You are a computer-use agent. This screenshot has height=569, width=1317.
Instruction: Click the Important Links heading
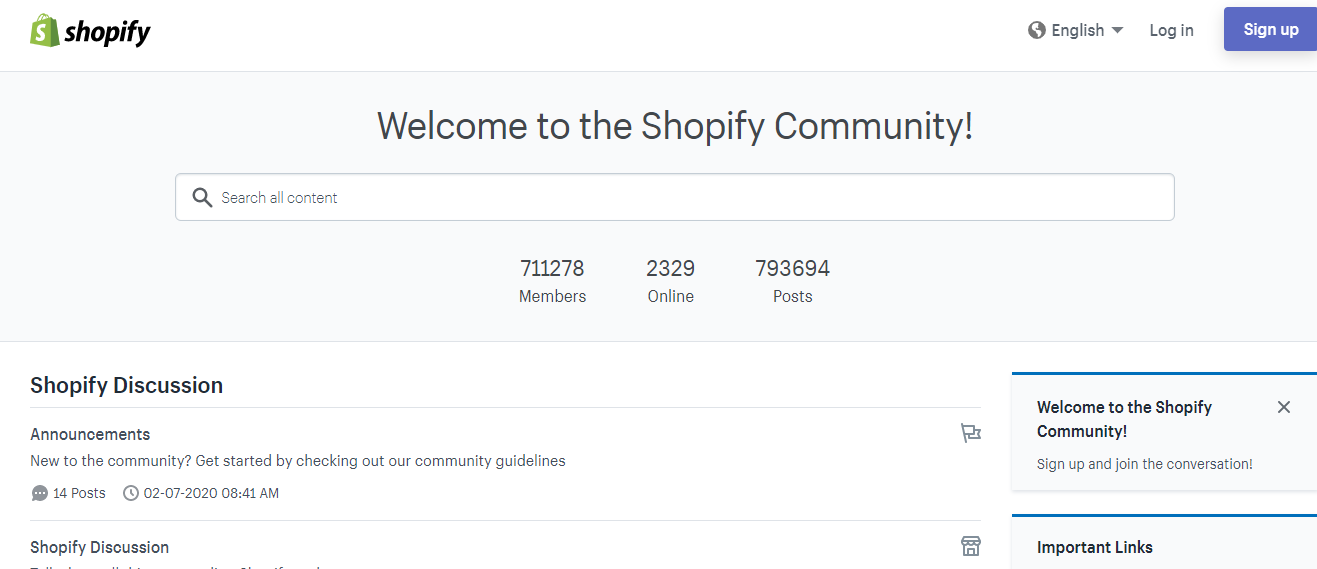point(1095,547)
